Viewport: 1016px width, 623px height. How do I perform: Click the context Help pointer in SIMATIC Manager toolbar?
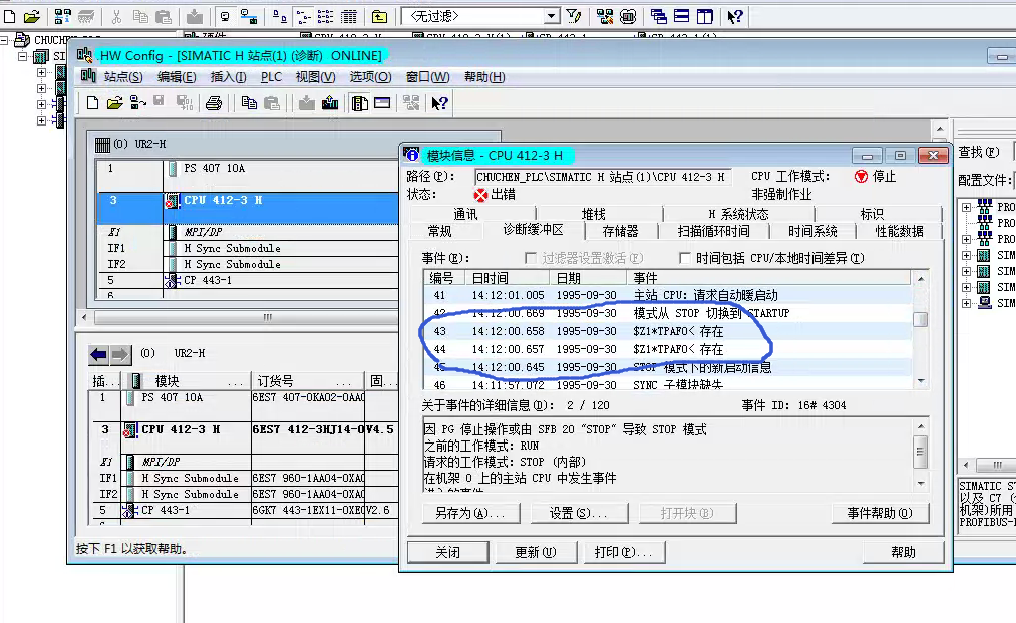pos(735,16)
